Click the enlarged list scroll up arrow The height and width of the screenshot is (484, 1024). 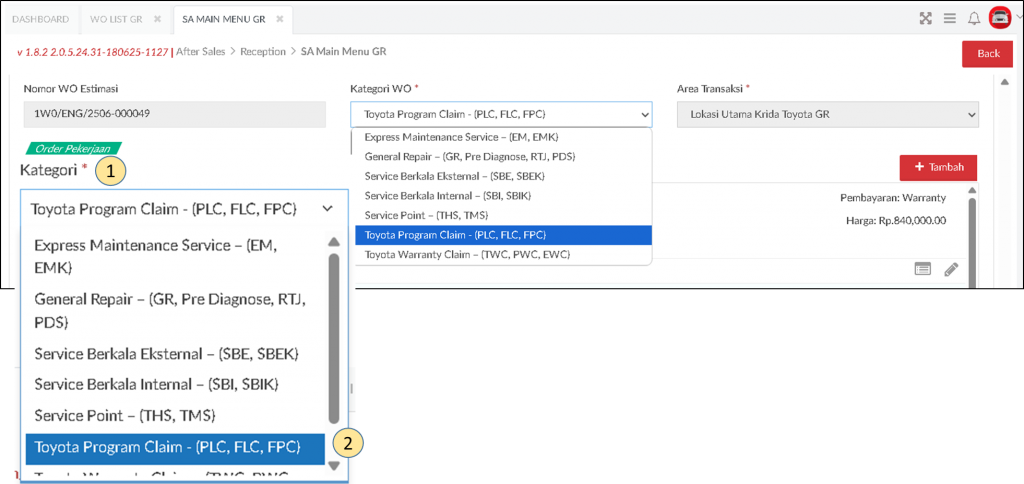334,242
